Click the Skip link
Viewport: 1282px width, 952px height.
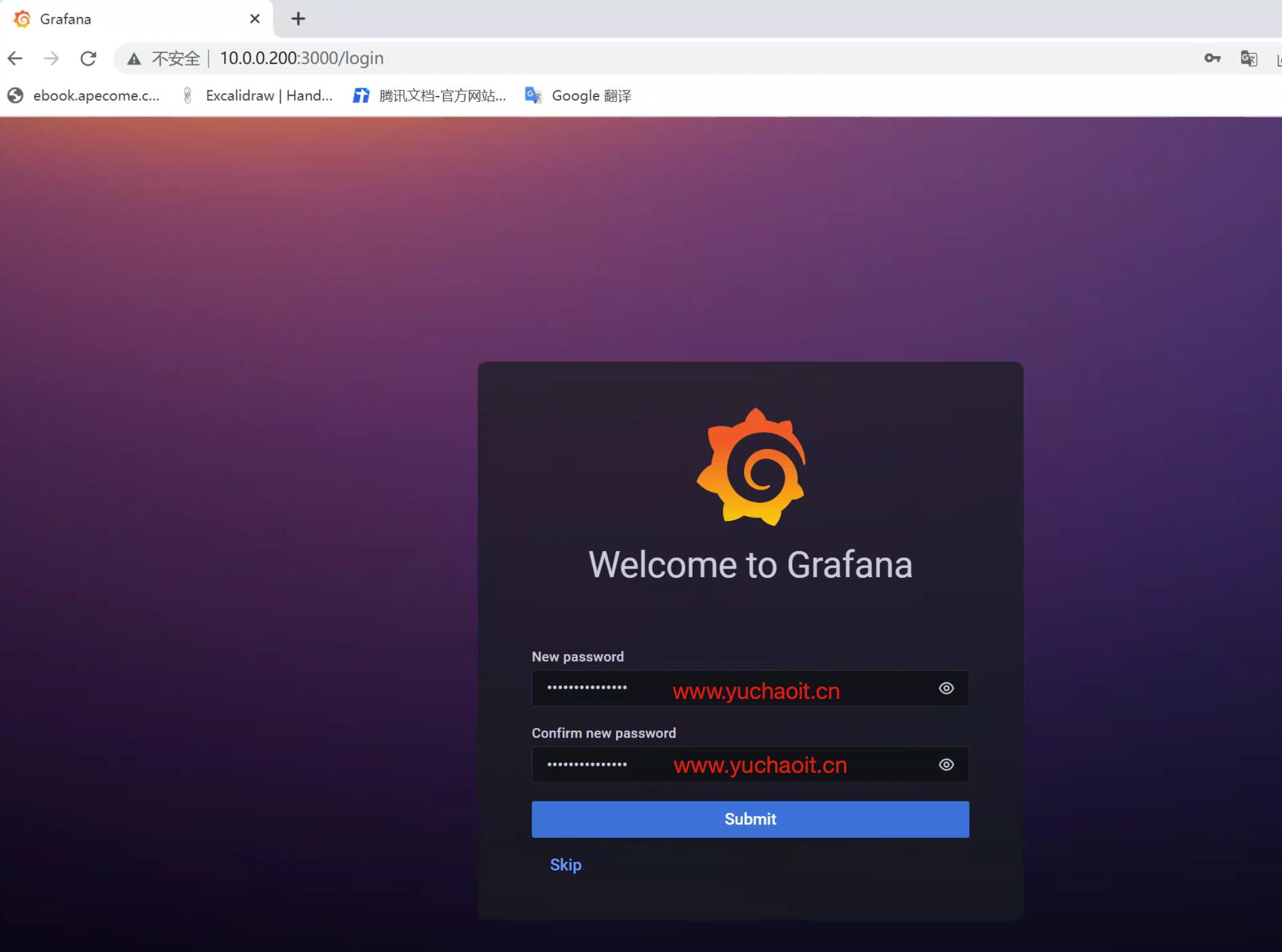pos(565,864)
